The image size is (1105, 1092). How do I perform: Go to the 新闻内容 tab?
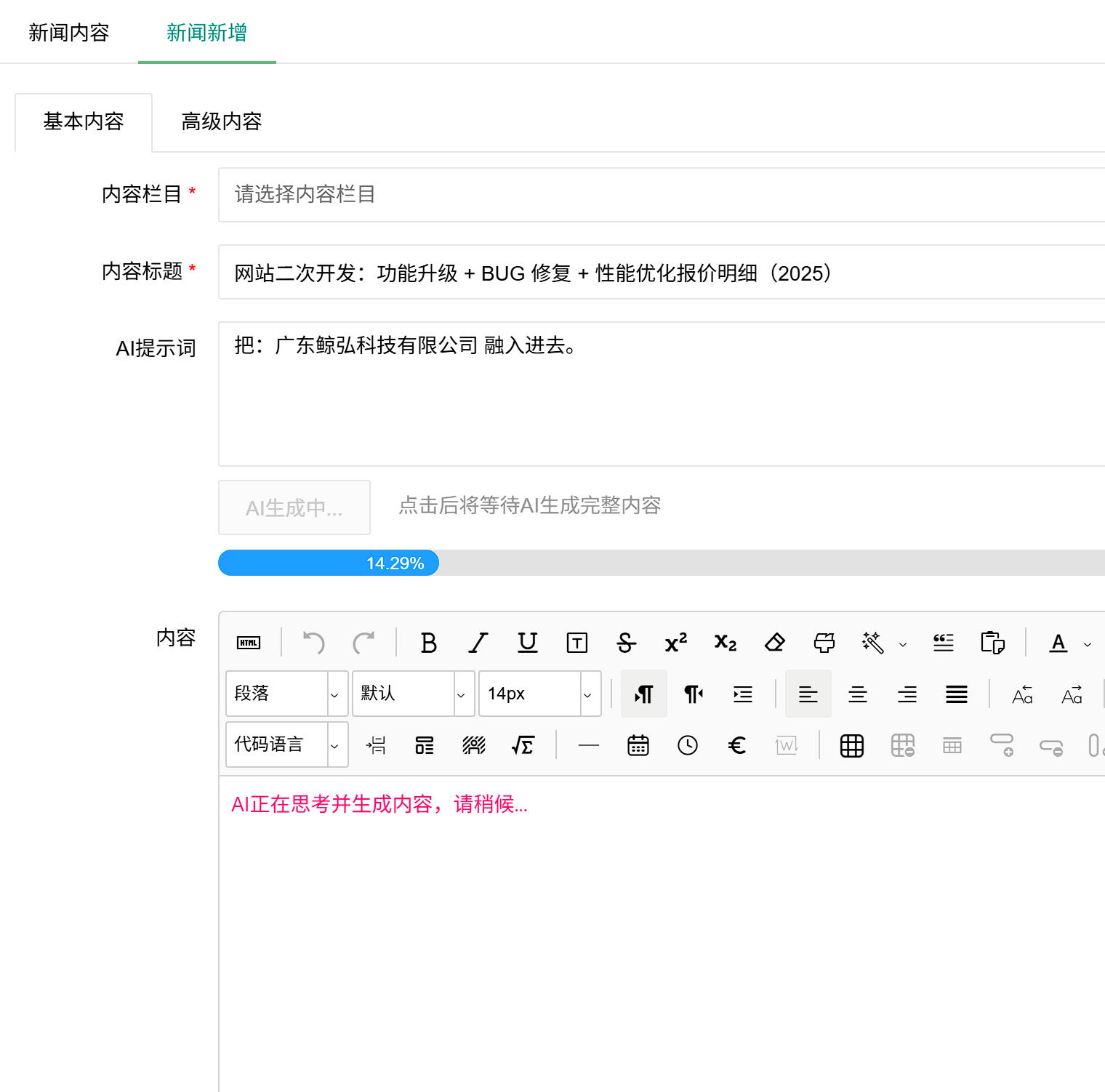[68, 33]
